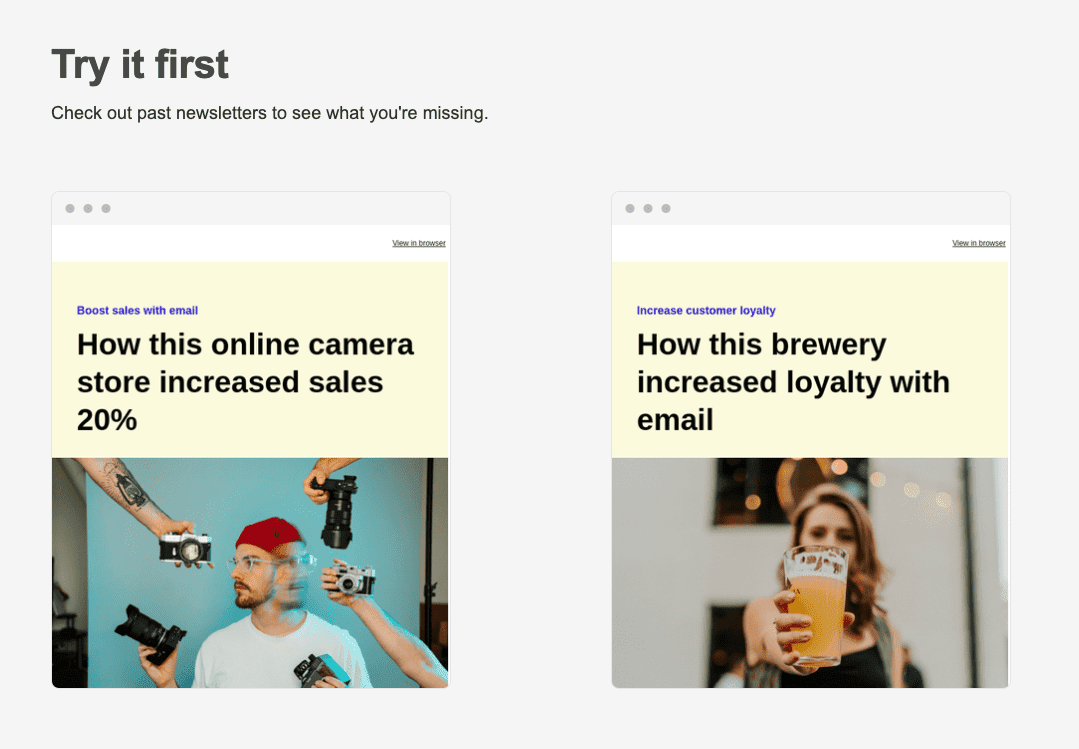Viewport: 1079px width, 749px height.
Task: Click the first window dot on the left card
Action: [69, 209]
